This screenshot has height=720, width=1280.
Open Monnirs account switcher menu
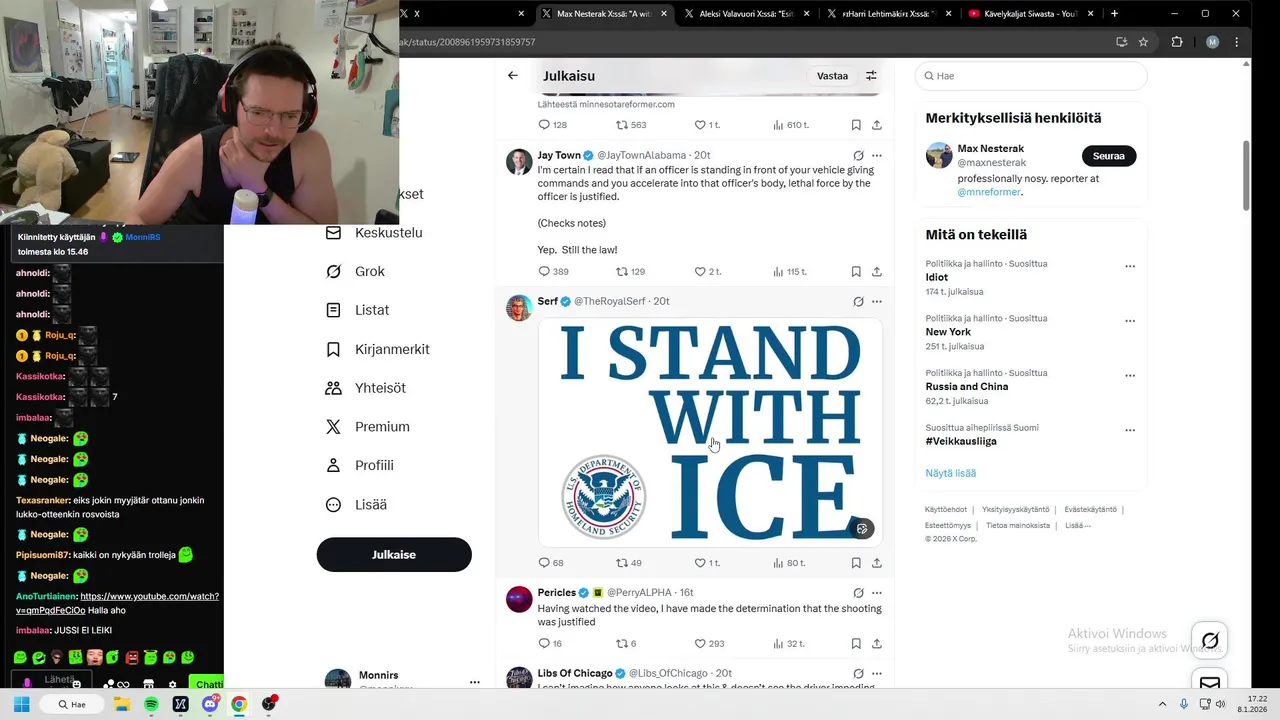click(x=400, y=680)
